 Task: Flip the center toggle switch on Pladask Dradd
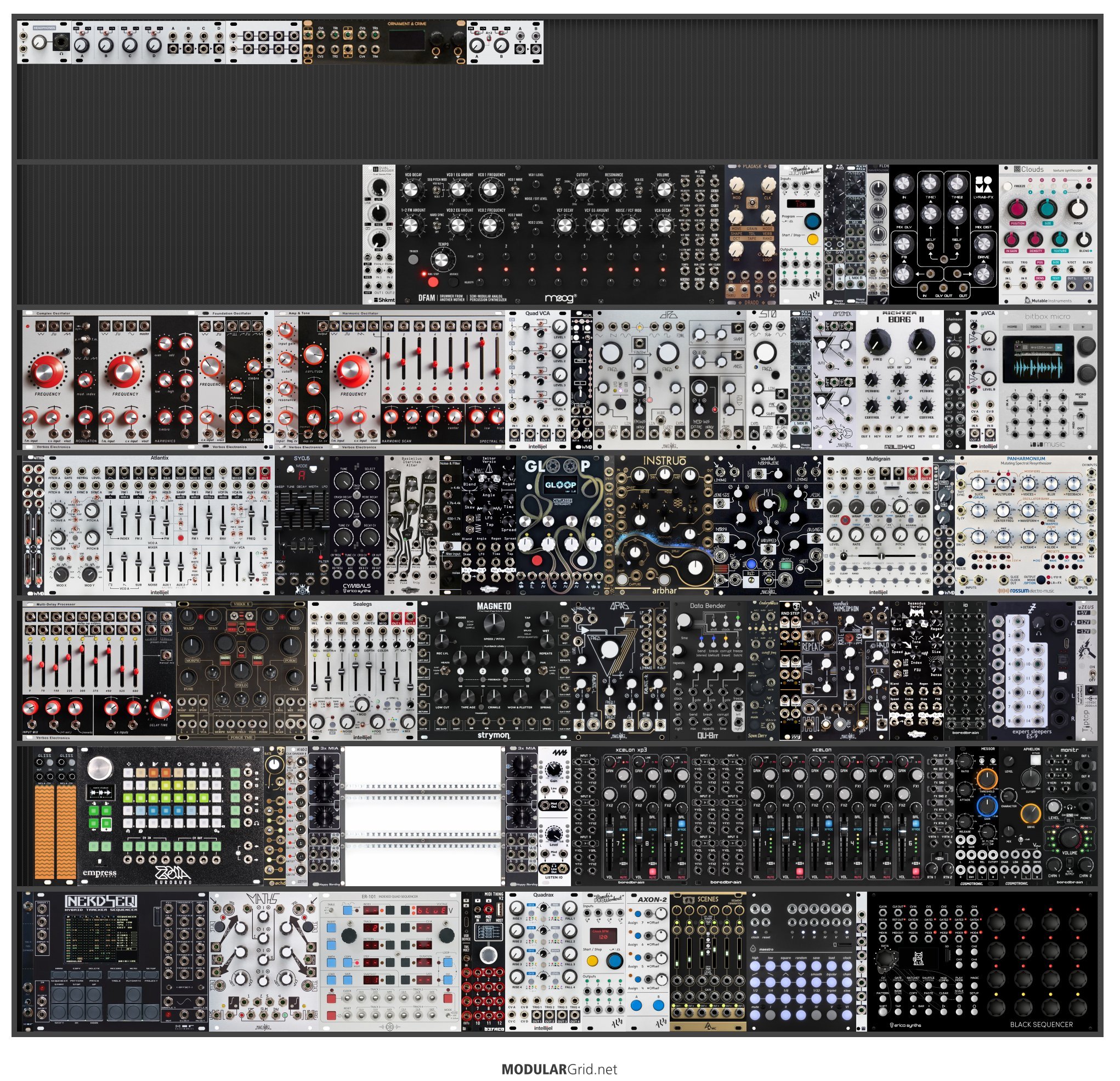[x=753, y=202]
